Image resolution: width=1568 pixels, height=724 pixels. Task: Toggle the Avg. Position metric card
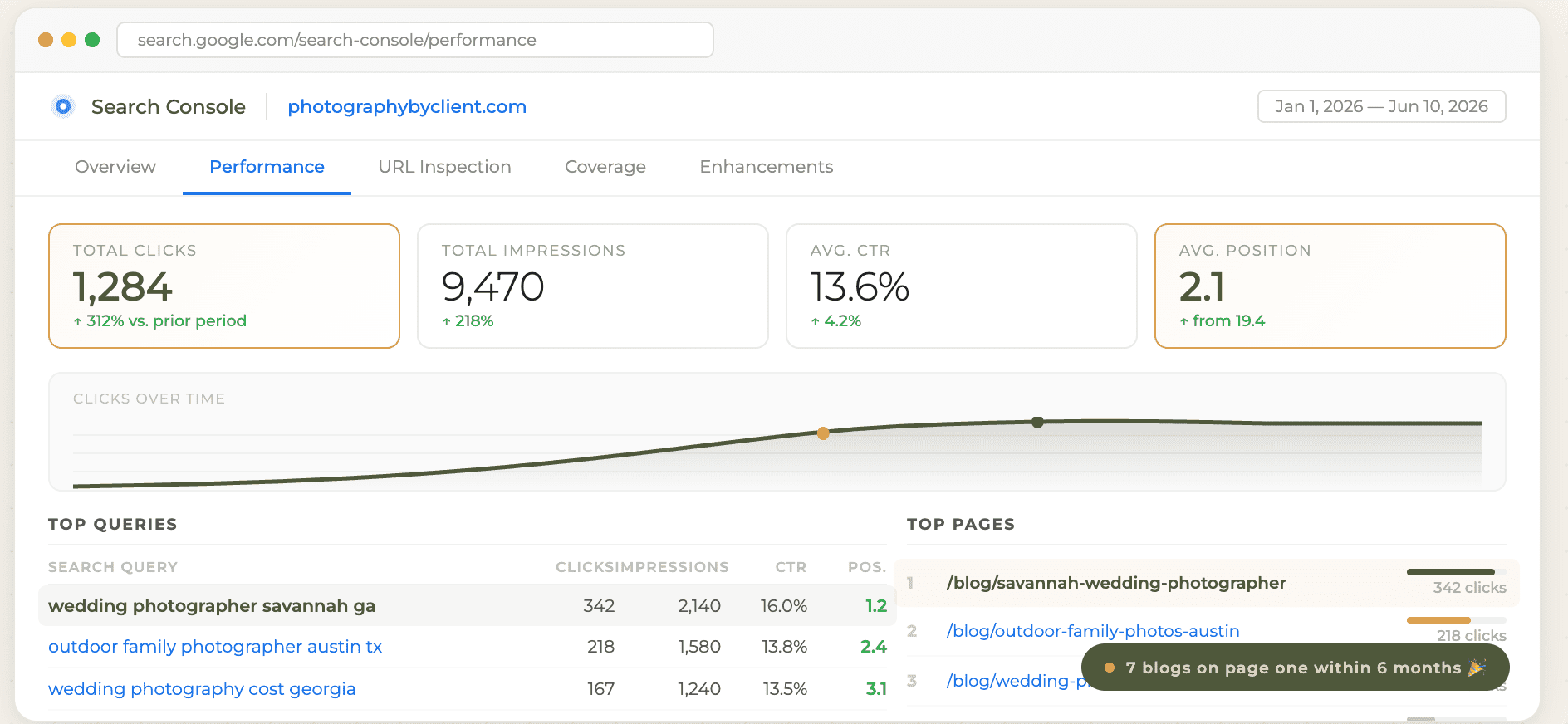pos(1330,286)
